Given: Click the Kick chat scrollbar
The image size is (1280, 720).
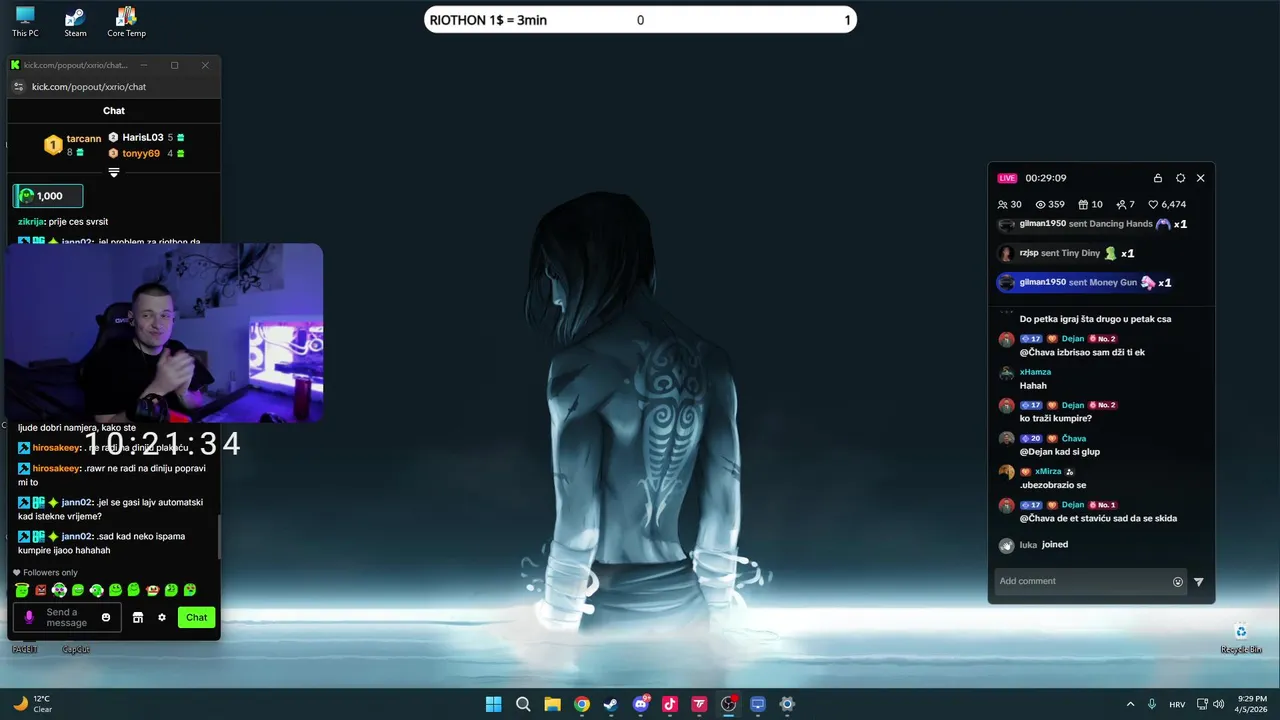Looking at the screenshot, I should pyautogui.click(x=219, y=537).
